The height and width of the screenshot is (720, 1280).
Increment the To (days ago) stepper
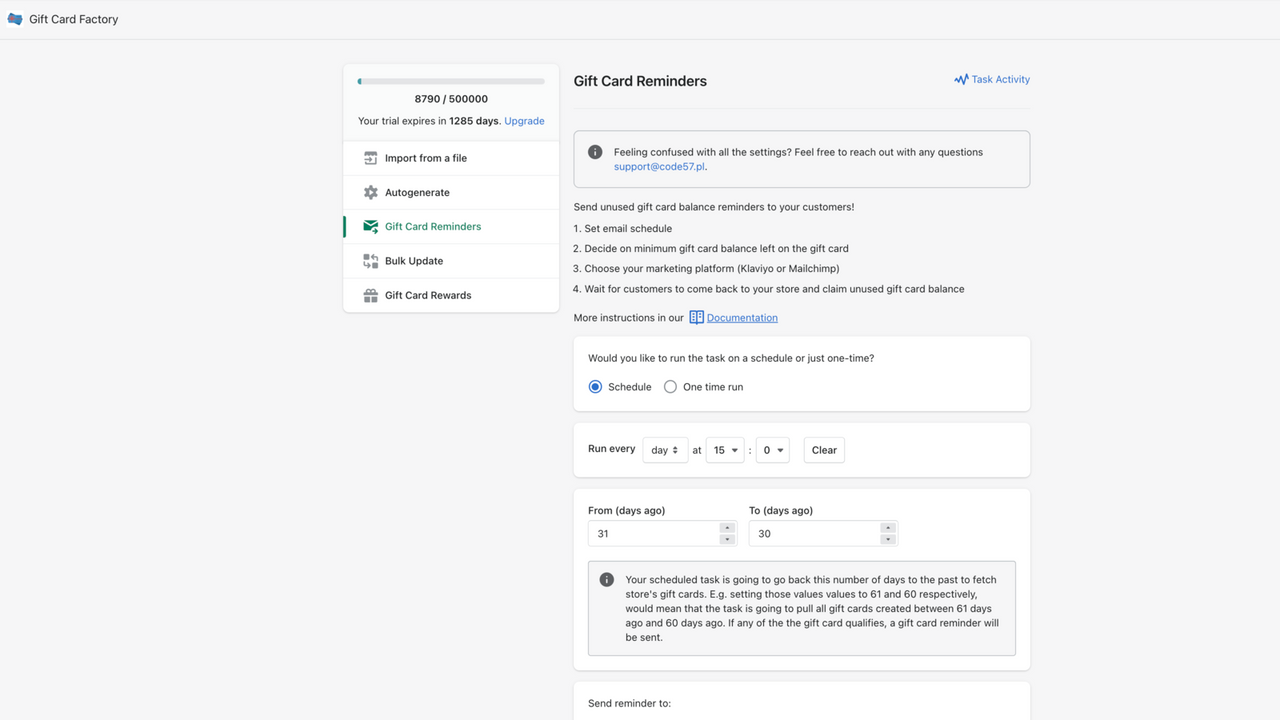888,528
